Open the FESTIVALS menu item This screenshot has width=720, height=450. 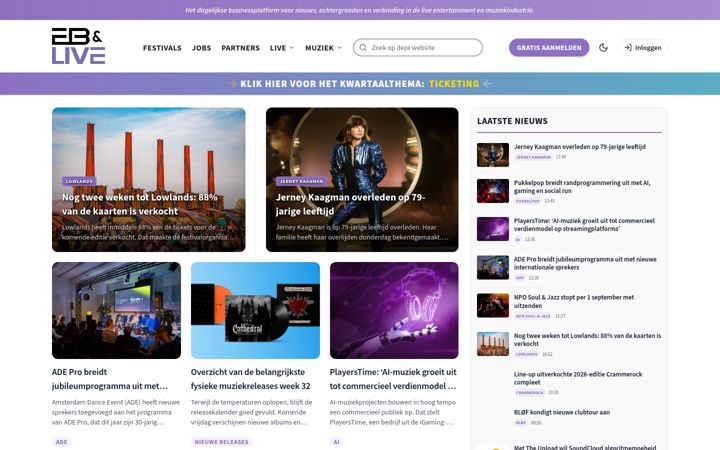[162, 48]
